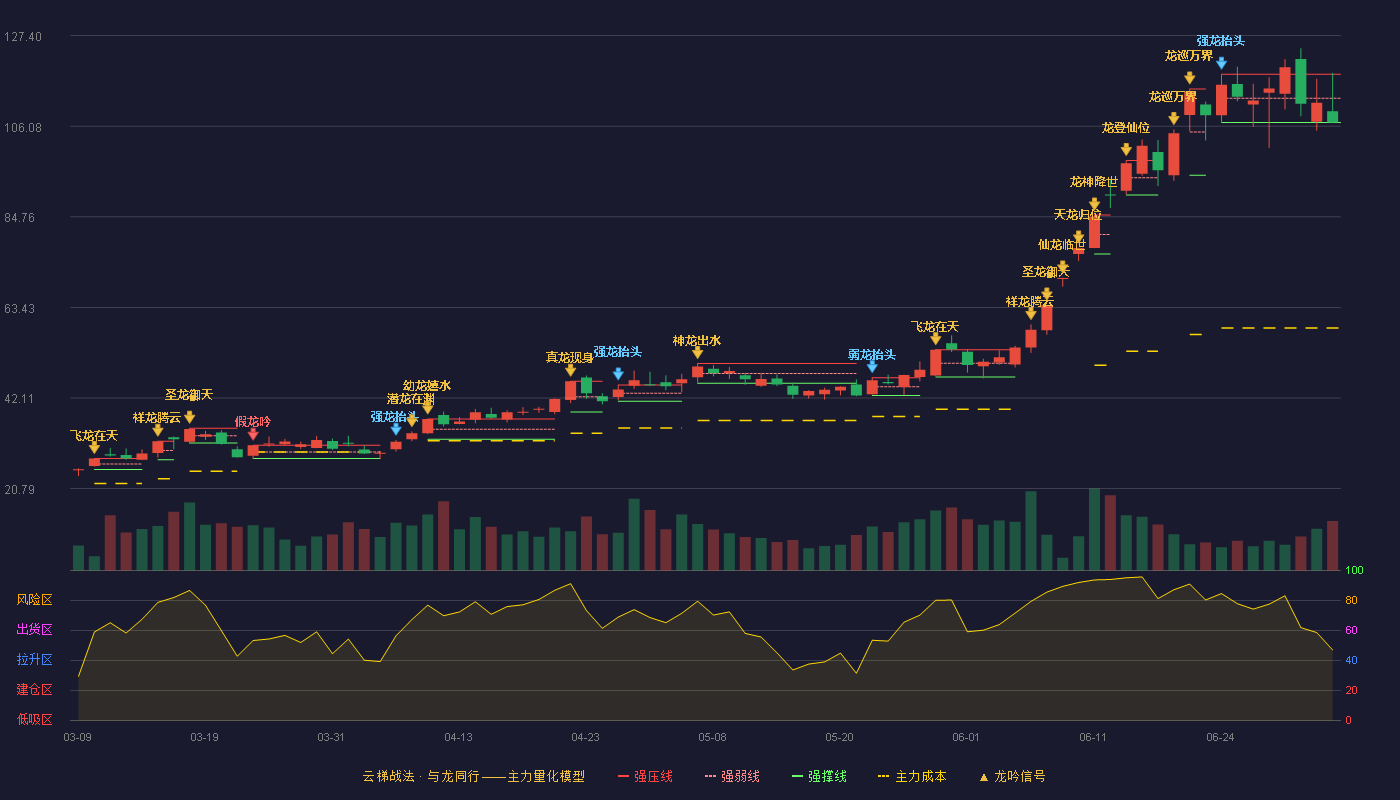Screen dimensions: 1400x800
Task: Click the 出货区 zone label
Action: 35,630
